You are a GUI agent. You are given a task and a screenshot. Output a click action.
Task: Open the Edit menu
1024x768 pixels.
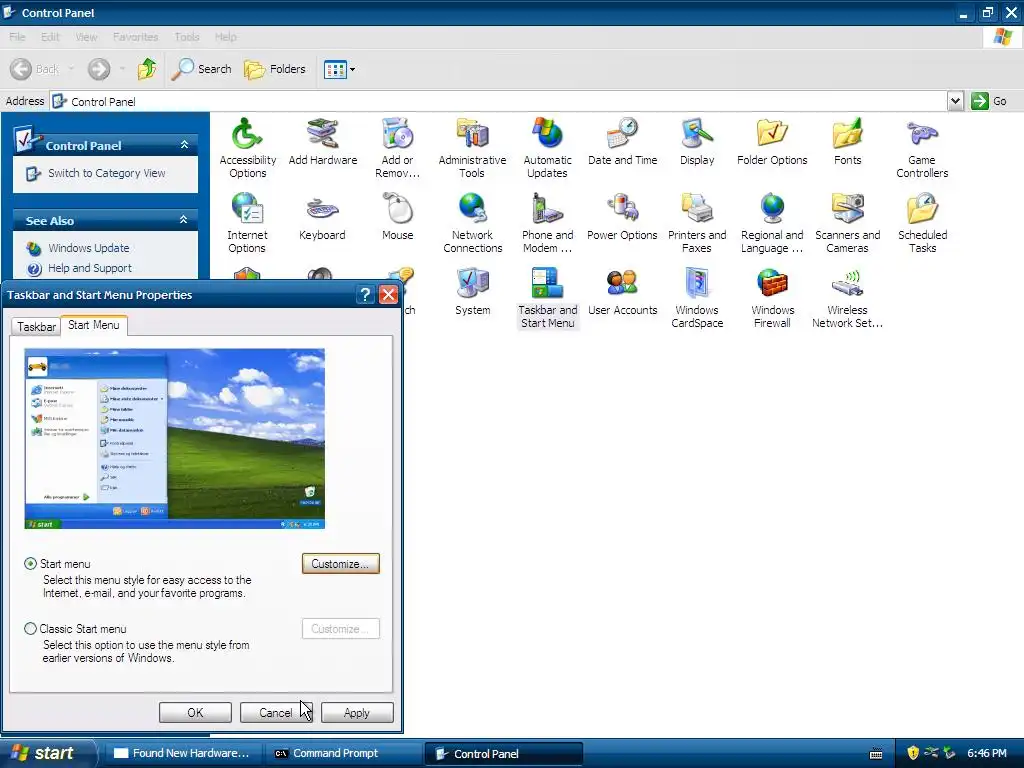click(x=50, y=37)
